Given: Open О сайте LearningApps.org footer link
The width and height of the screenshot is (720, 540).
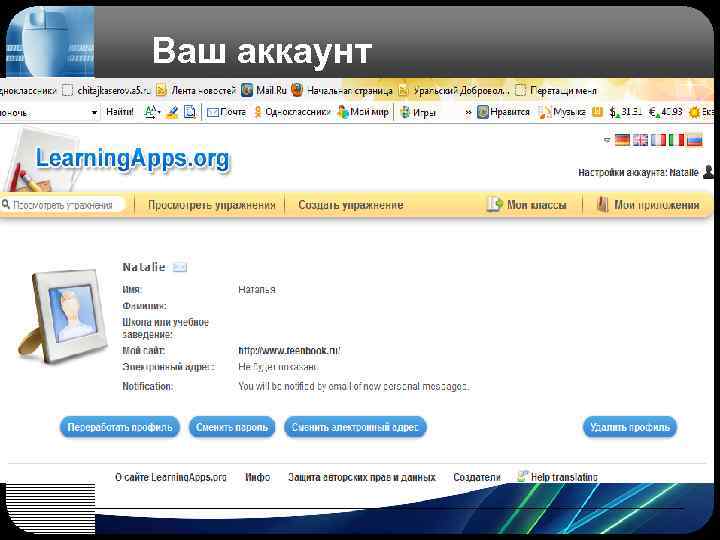Looking at the screenshot, I should coord(171,478).
